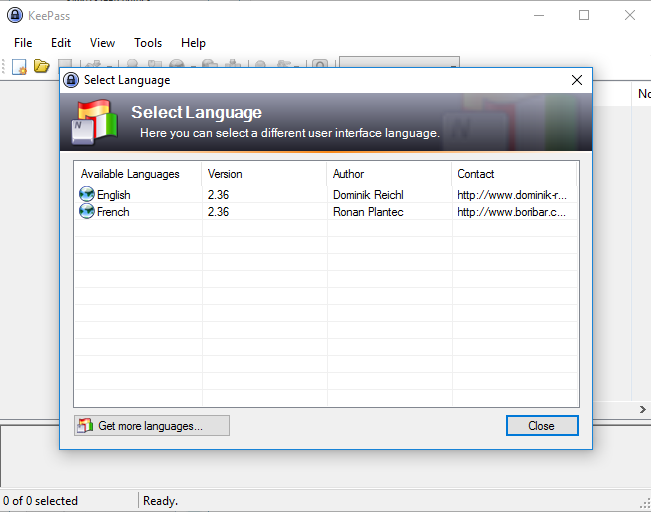Screen dimensions: 651x512
Task: Click the globe icon beside French
Action: click(x=87, y=211)
